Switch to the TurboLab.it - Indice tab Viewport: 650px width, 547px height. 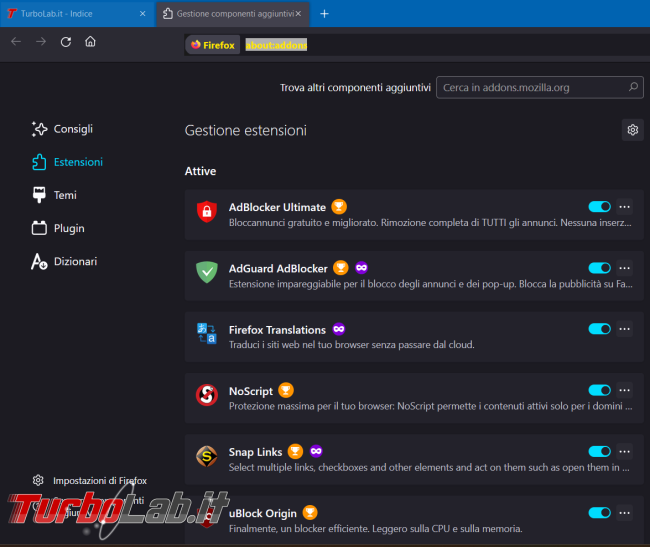78,14
